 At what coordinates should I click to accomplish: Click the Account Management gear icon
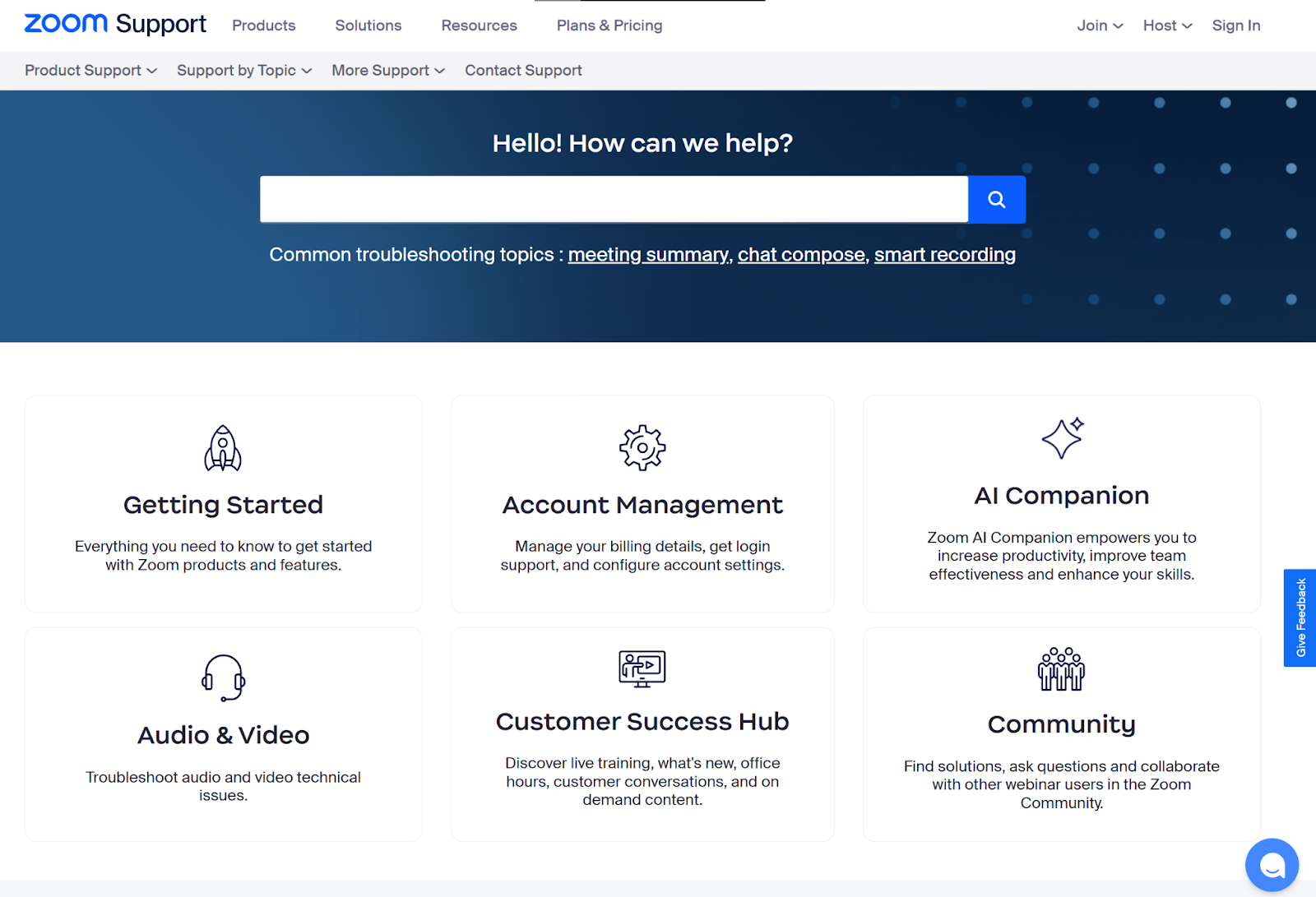pyautogui.click(x=642, y=448)
